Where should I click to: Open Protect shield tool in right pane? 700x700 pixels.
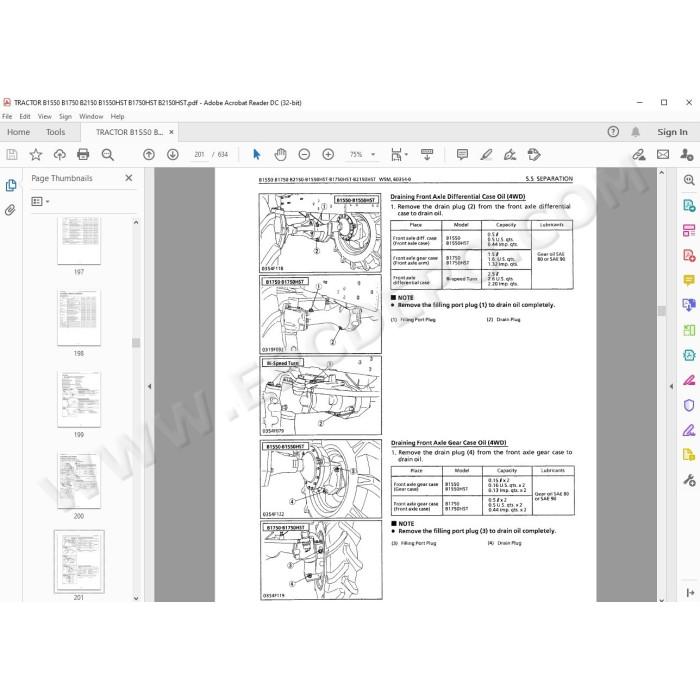tap(689, 405)
